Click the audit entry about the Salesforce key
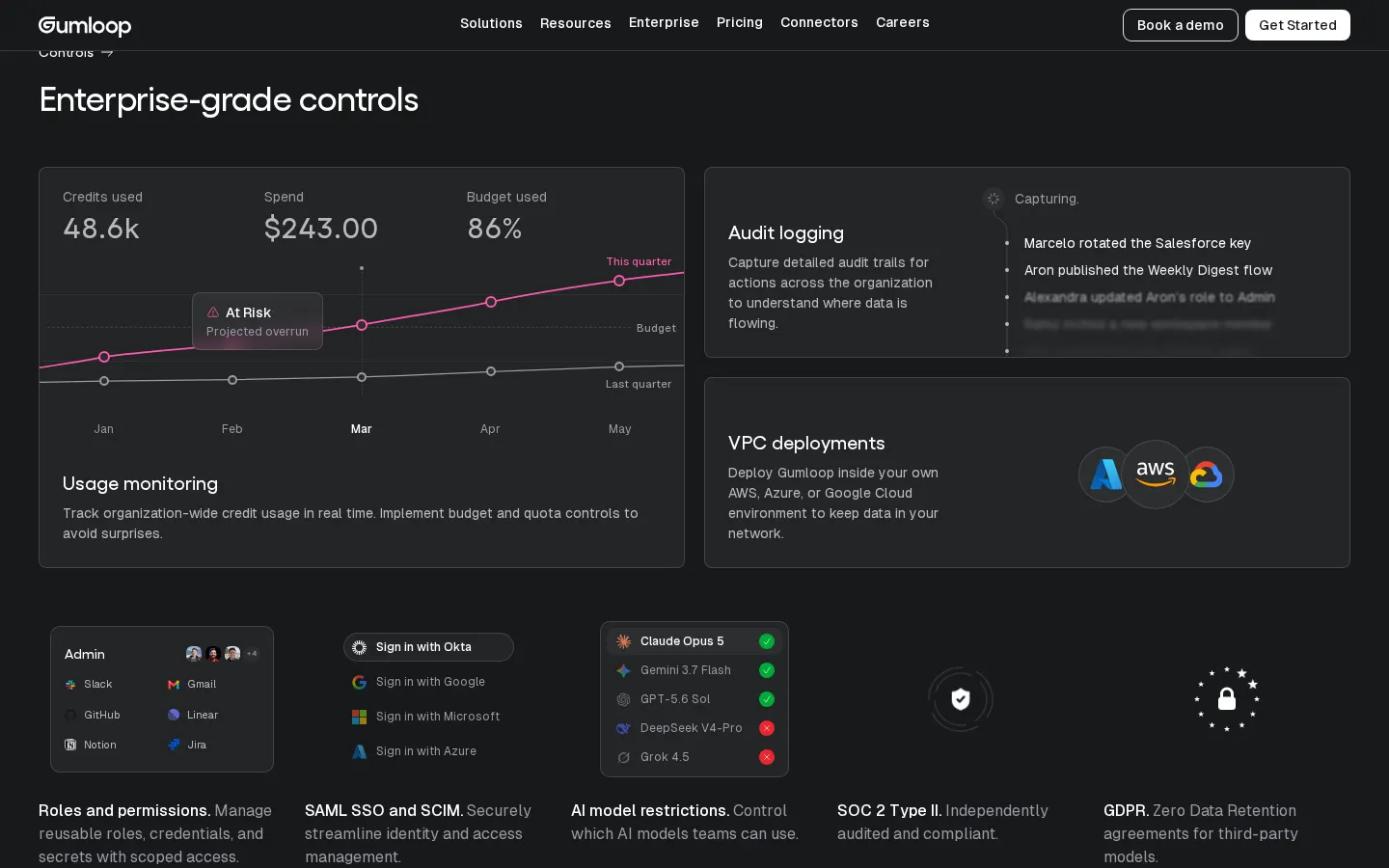 [1137, 243]
